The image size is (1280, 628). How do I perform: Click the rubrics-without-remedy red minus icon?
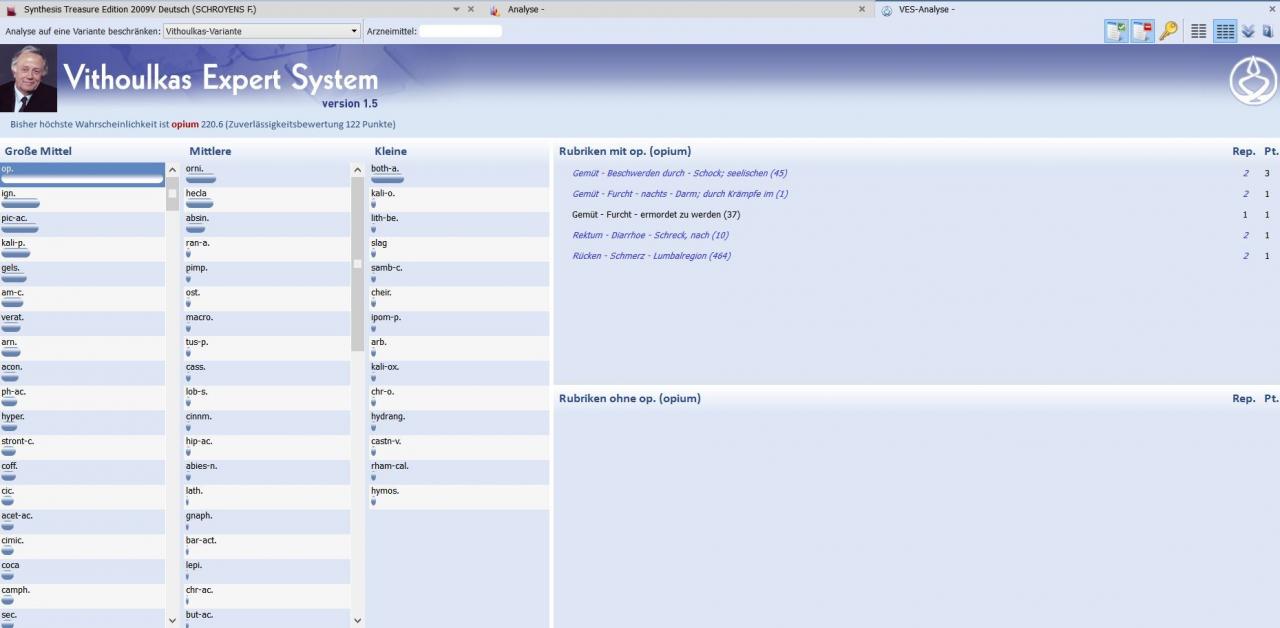(x=1142, y=31)
